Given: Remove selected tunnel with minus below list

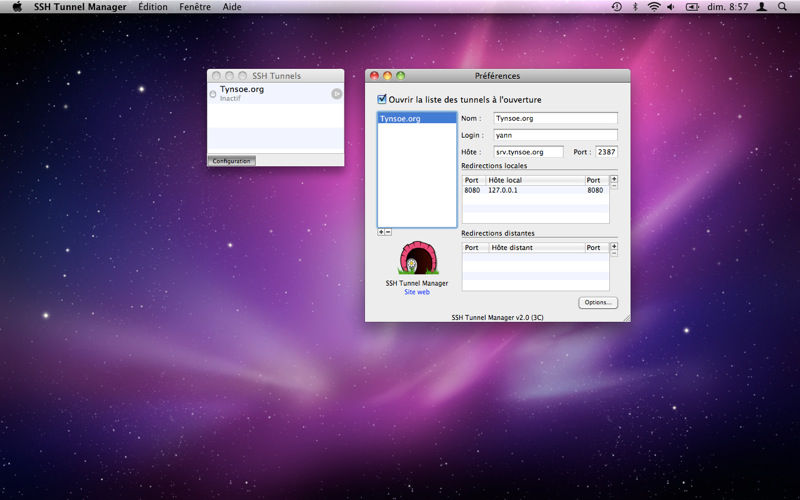Looking at the screenshot, I should (388, 232).
